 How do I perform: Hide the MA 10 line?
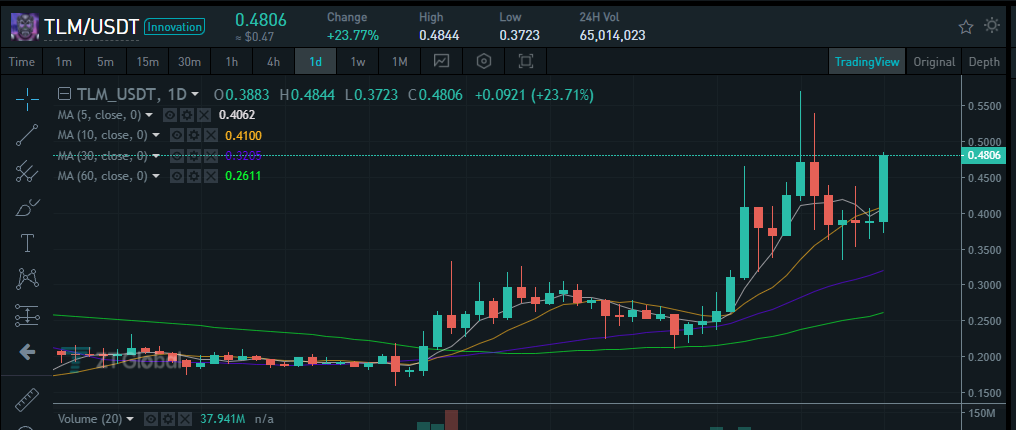pyautogui.click(x=176, y=135)
